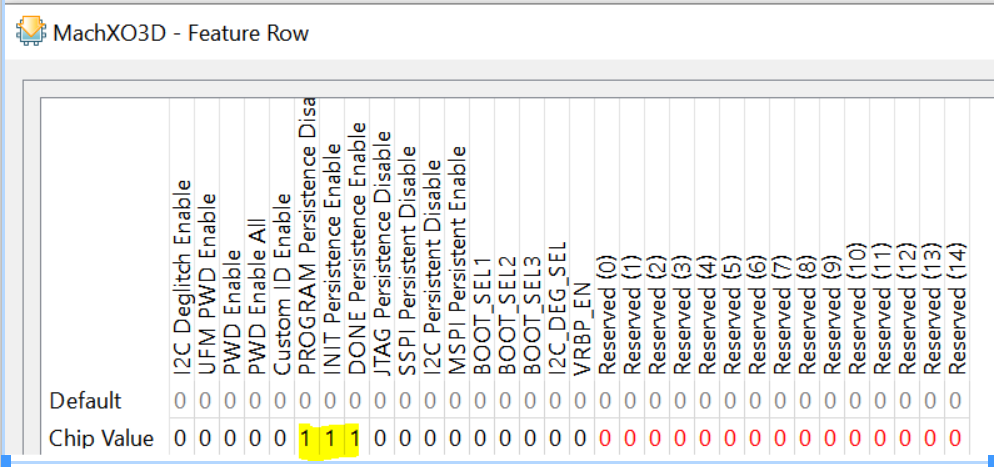Toggle the PWD Enable All chip value
This screenshot has width=994, height=467.
click(x=255, y=438)
